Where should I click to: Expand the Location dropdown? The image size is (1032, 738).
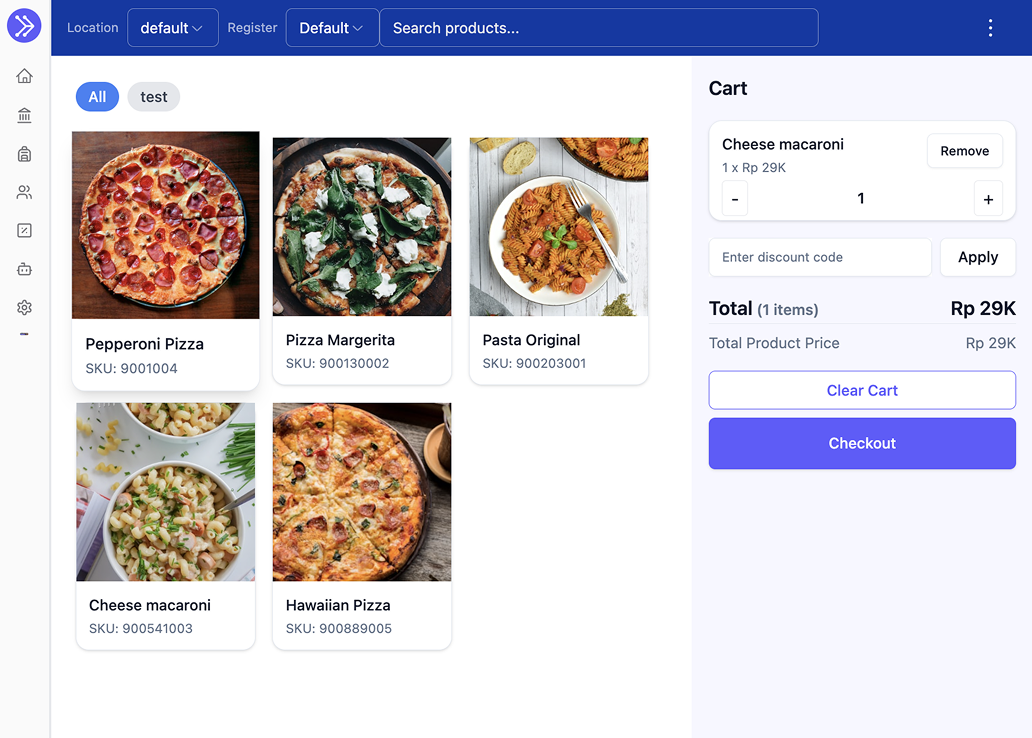[172, 28]
